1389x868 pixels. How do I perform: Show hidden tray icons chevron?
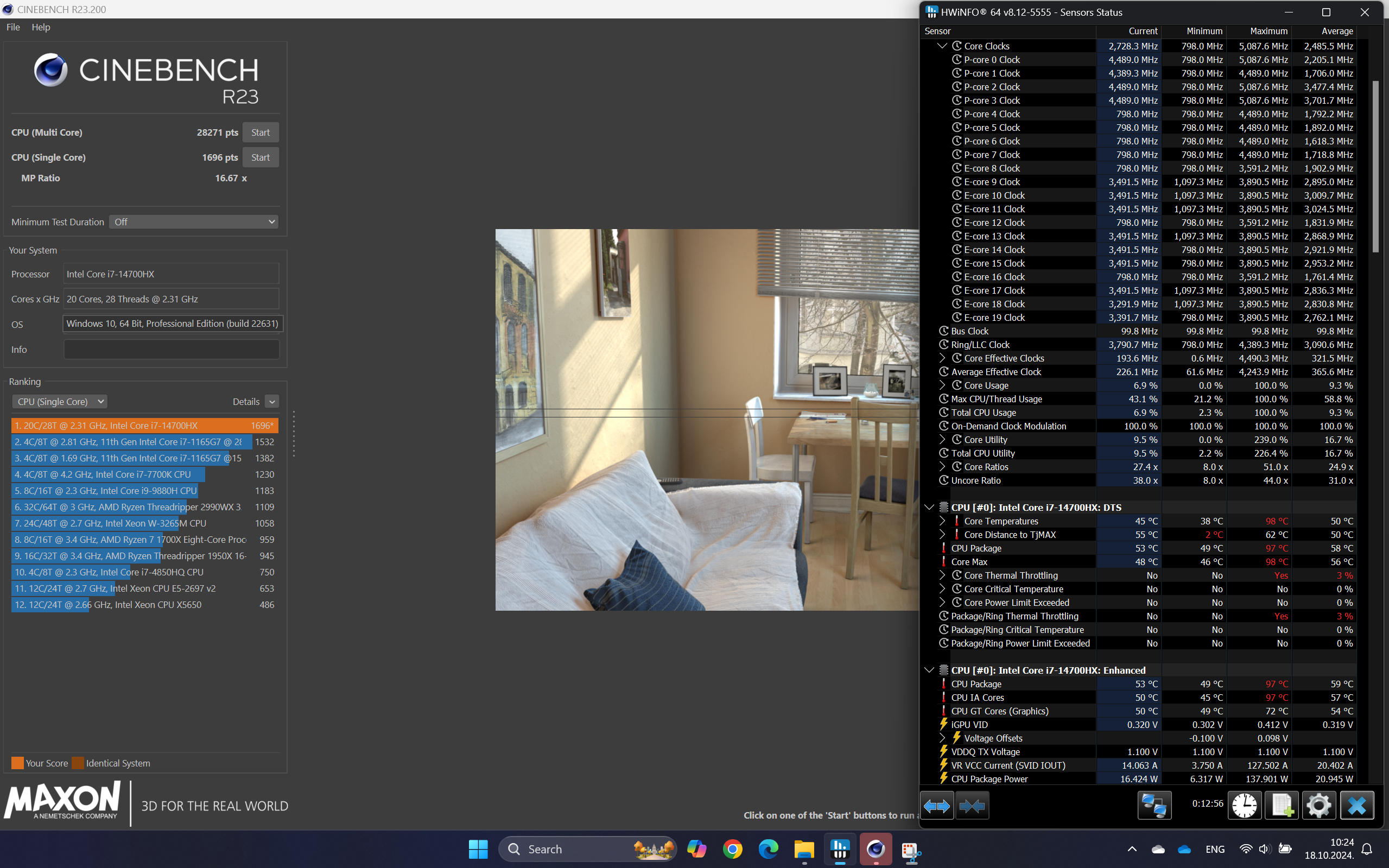1132,849
